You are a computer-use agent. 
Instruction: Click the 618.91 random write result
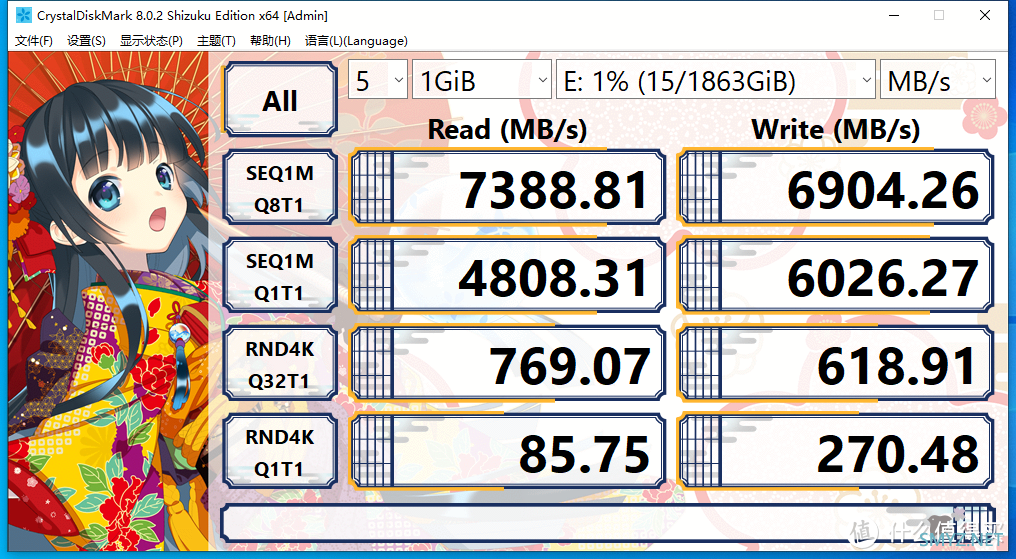[836, 364]
